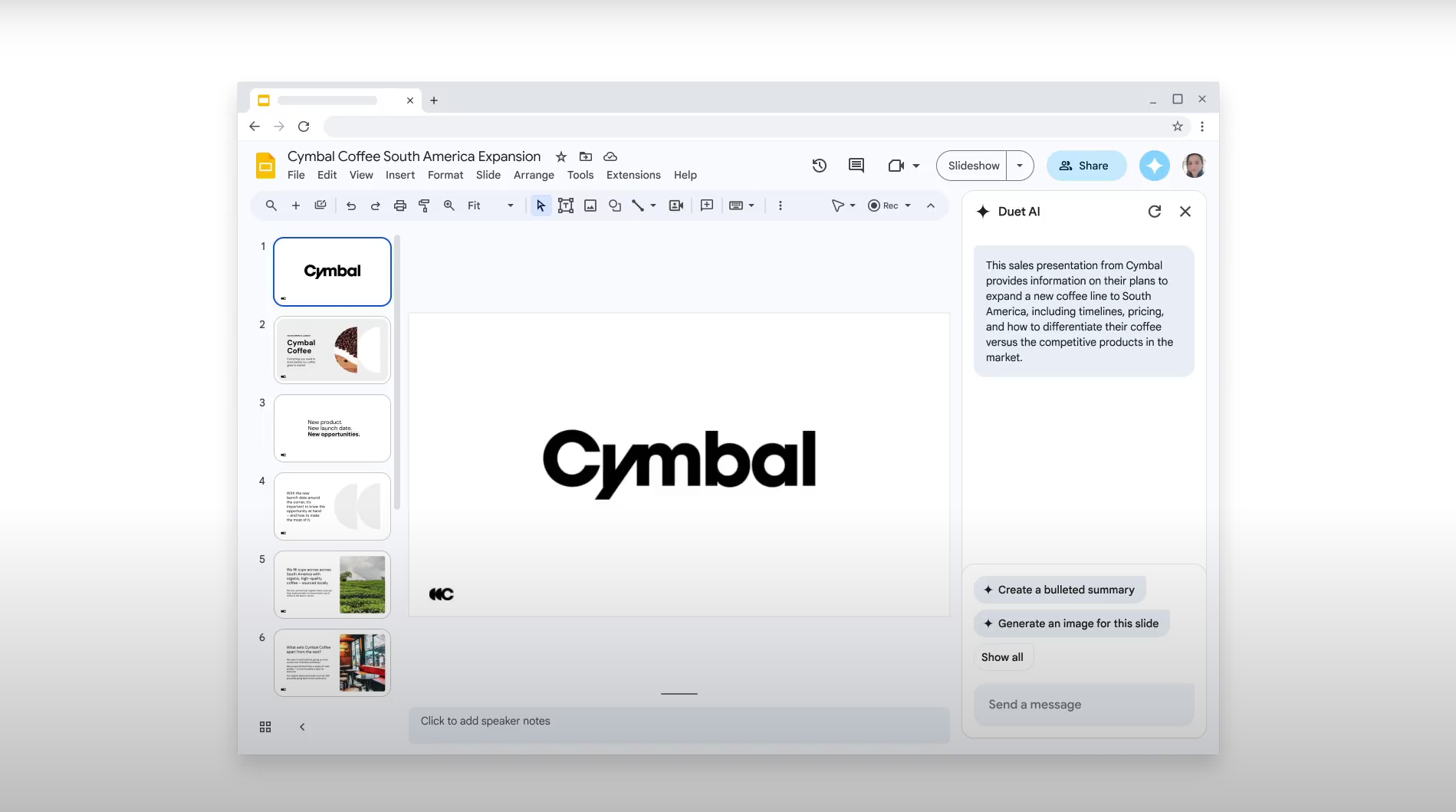Click the Duet AI sparkle button in header
This screenshot has height=812, width=1456.
point(1154,166)
